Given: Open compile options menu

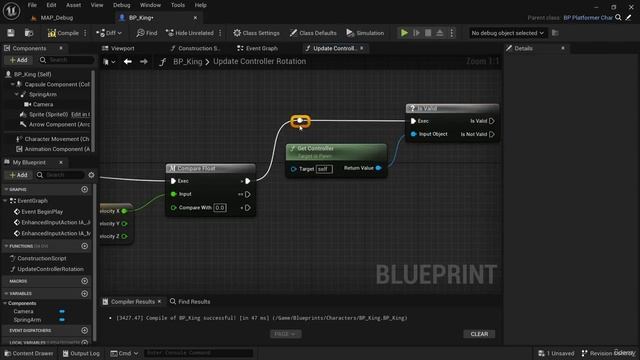Looking at the screenshot, I should [x=85, y=33].
